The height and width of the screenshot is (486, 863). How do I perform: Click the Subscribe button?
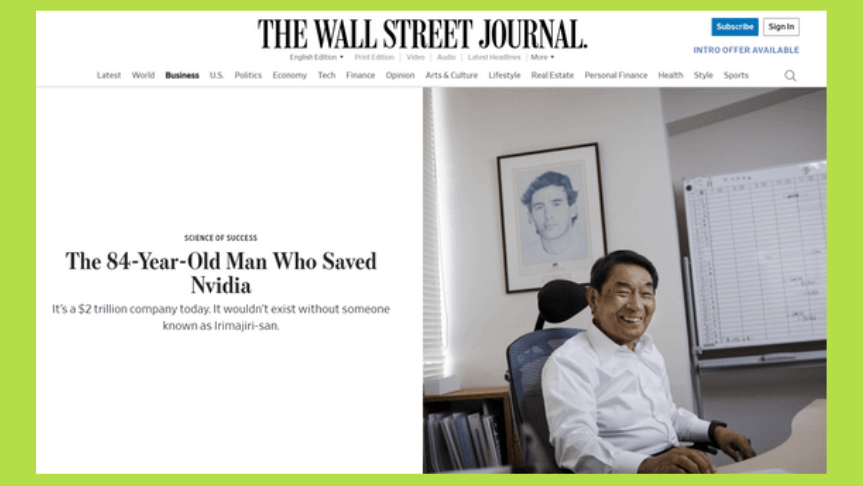tap(735, 26)
